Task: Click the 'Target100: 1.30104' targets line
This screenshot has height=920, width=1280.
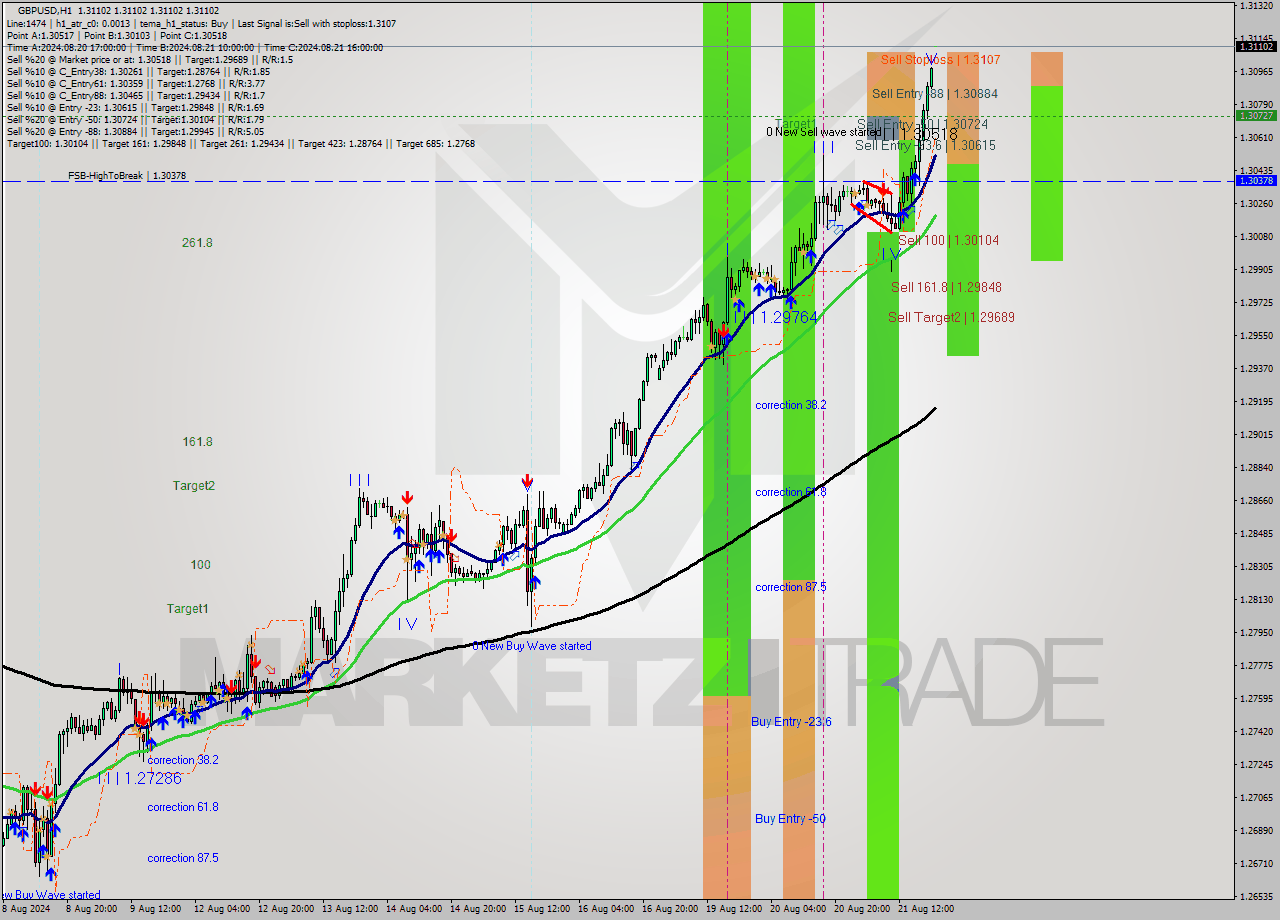Action: (x=241, y=143)
